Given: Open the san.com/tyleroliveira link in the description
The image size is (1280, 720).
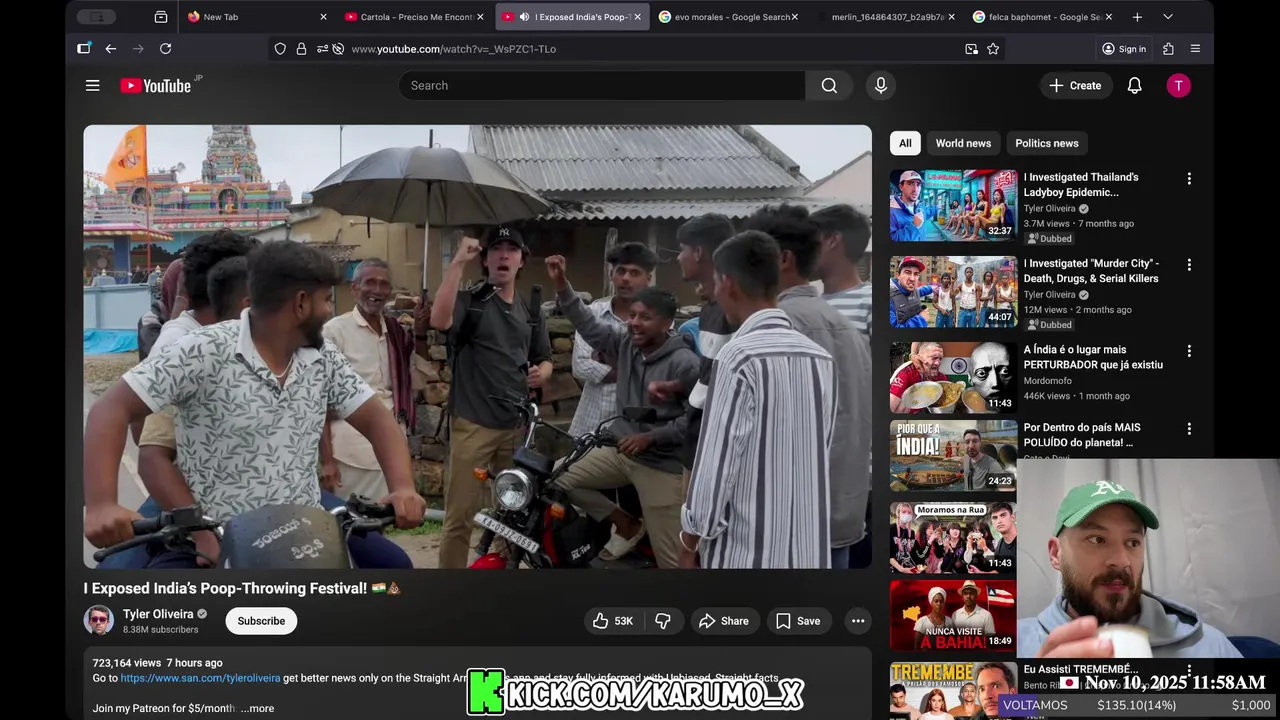Looking at the screenshot, I should tap(200, 678).
